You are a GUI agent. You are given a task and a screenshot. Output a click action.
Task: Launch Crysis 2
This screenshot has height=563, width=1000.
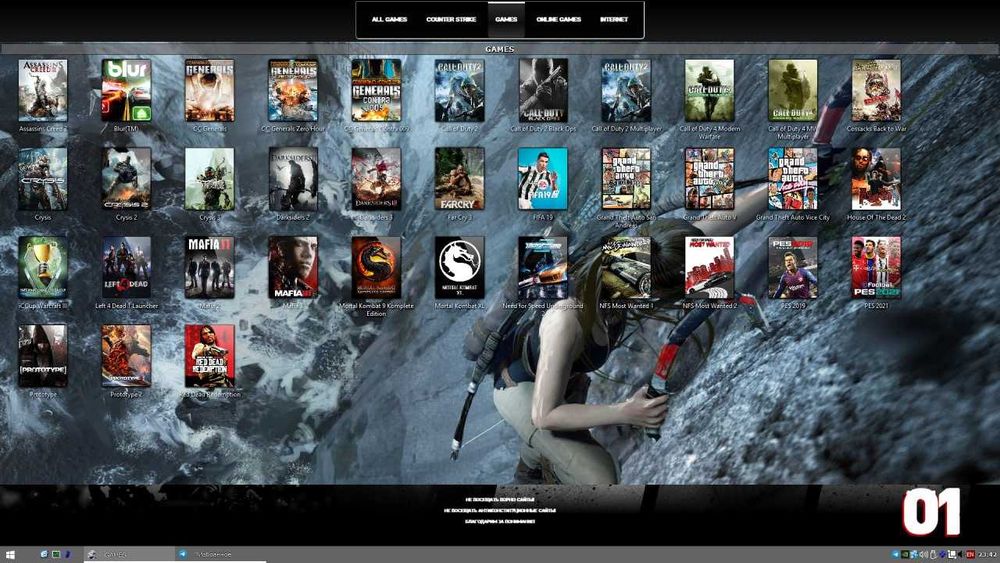[x=126, y=179]
